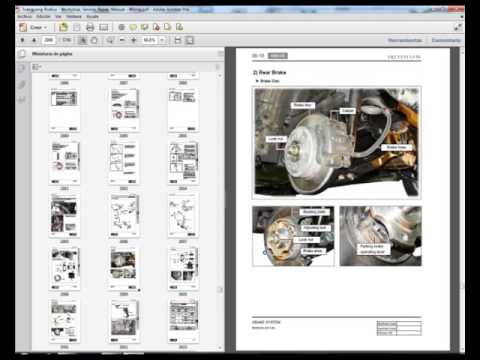Open the Herramientas pane
Viewport: 480px width, 360px height.
(405, 40)
